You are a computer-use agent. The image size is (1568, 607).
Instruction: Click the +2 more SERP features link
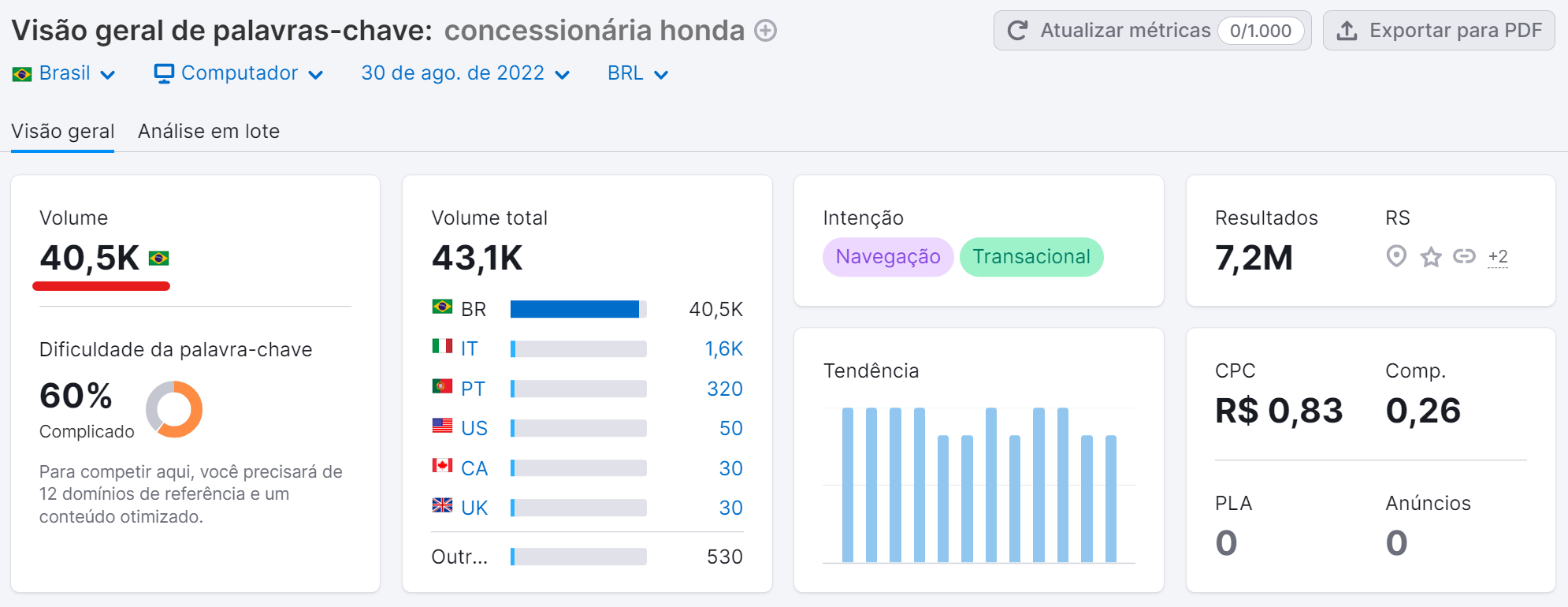pos(1498,256)
